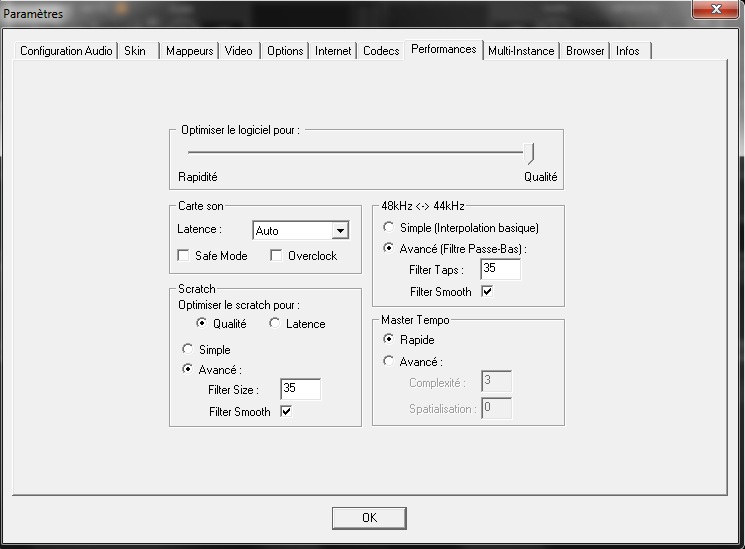
Task: Click the Filter Size input field
Action: tap(300, 390)
